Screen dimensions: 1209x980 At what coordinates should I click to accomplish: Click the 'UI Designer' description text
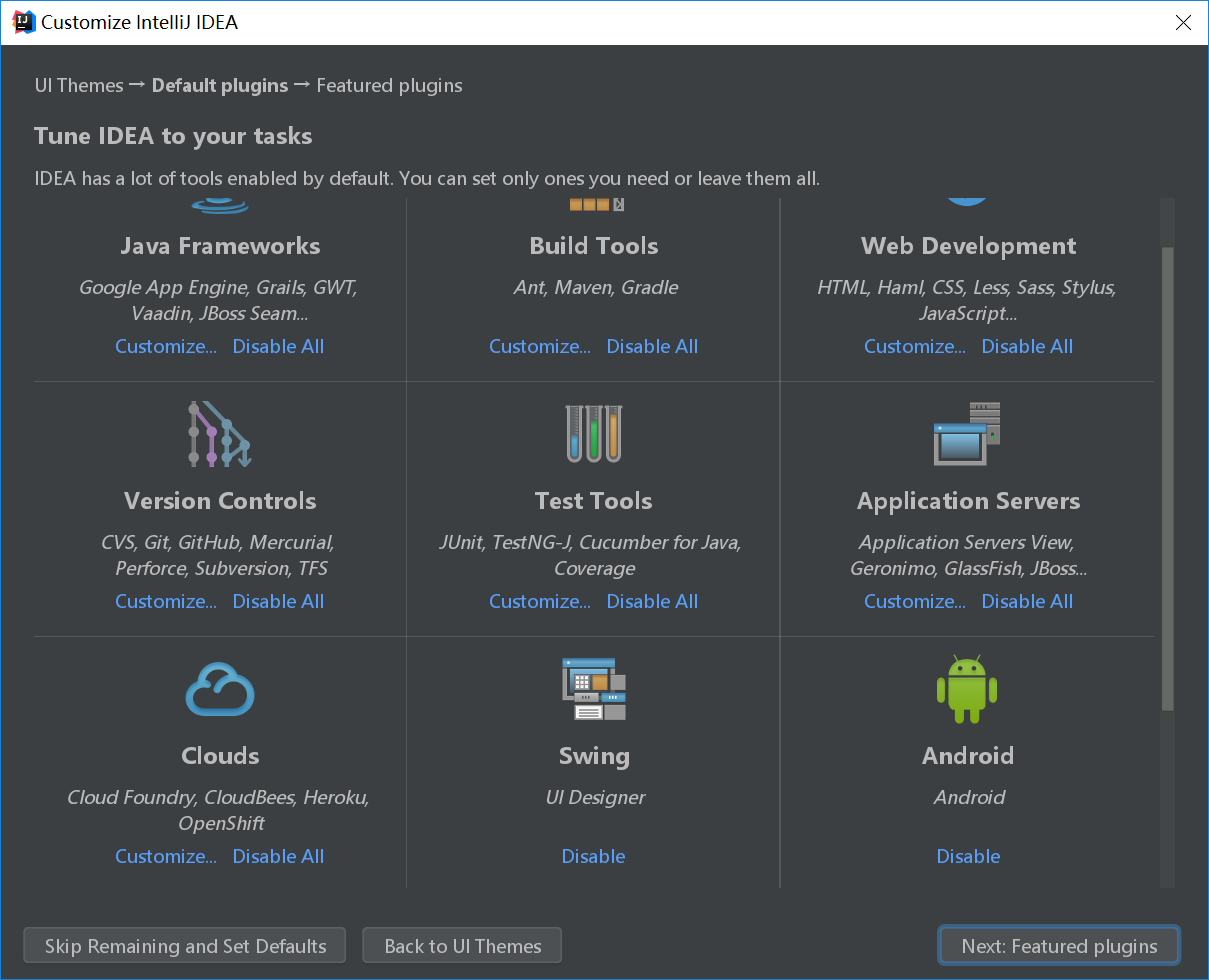595,797
